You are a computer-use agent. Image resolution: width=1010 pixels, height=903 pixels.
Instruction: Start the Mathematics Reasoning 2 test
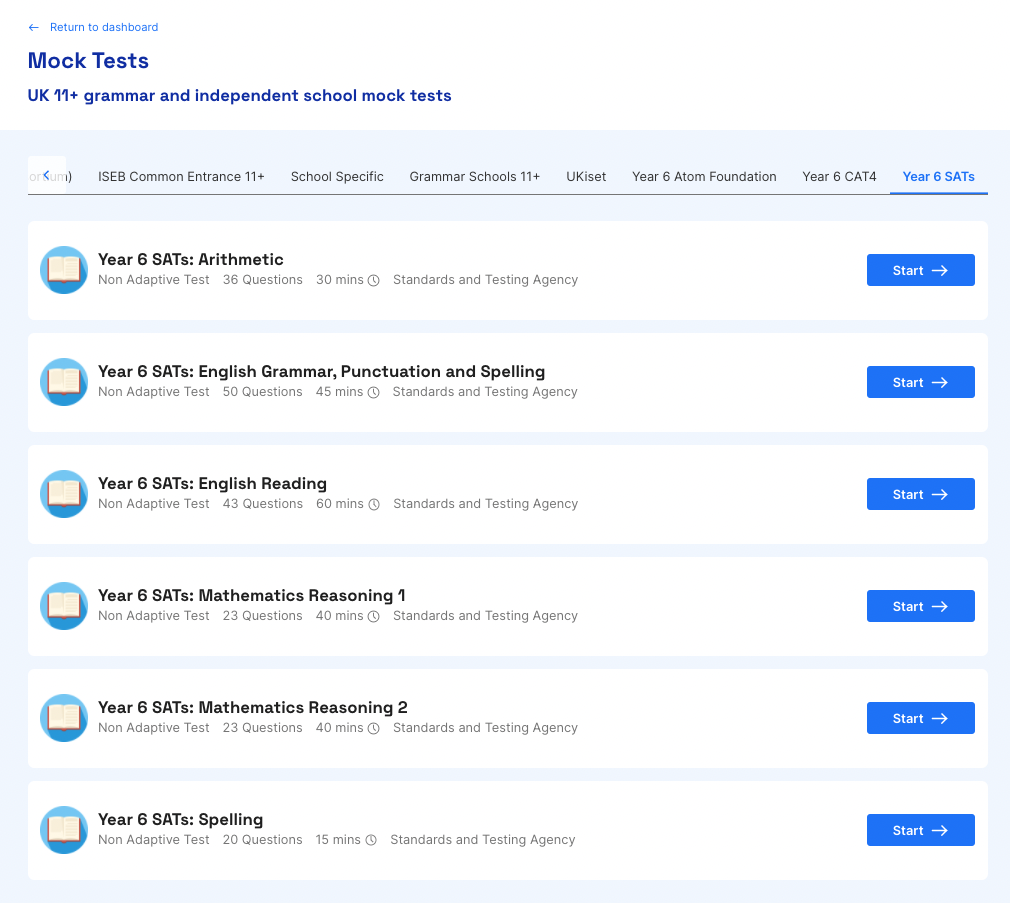click(x=920, y=718)
